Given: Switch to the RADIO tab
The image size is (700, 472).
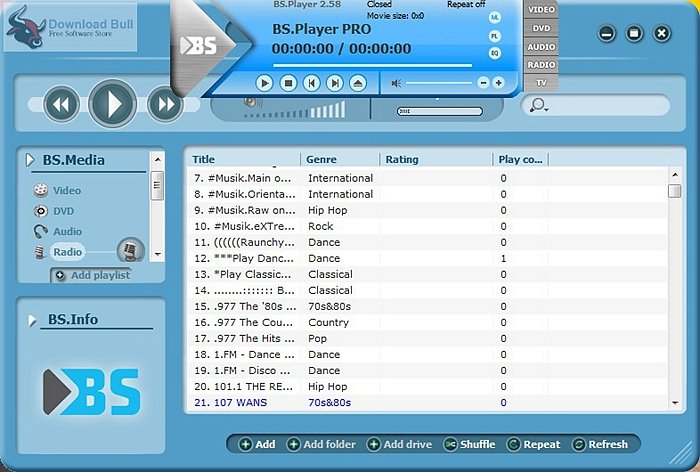Looking at the screenshot, I should pos(541,64).
